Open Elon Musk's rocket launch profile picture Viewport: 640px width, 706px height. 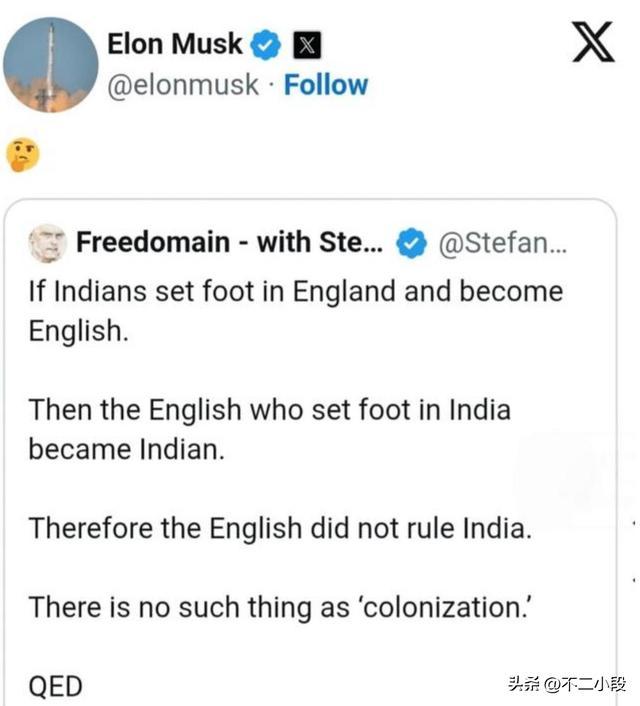click(x=50, y=65)
